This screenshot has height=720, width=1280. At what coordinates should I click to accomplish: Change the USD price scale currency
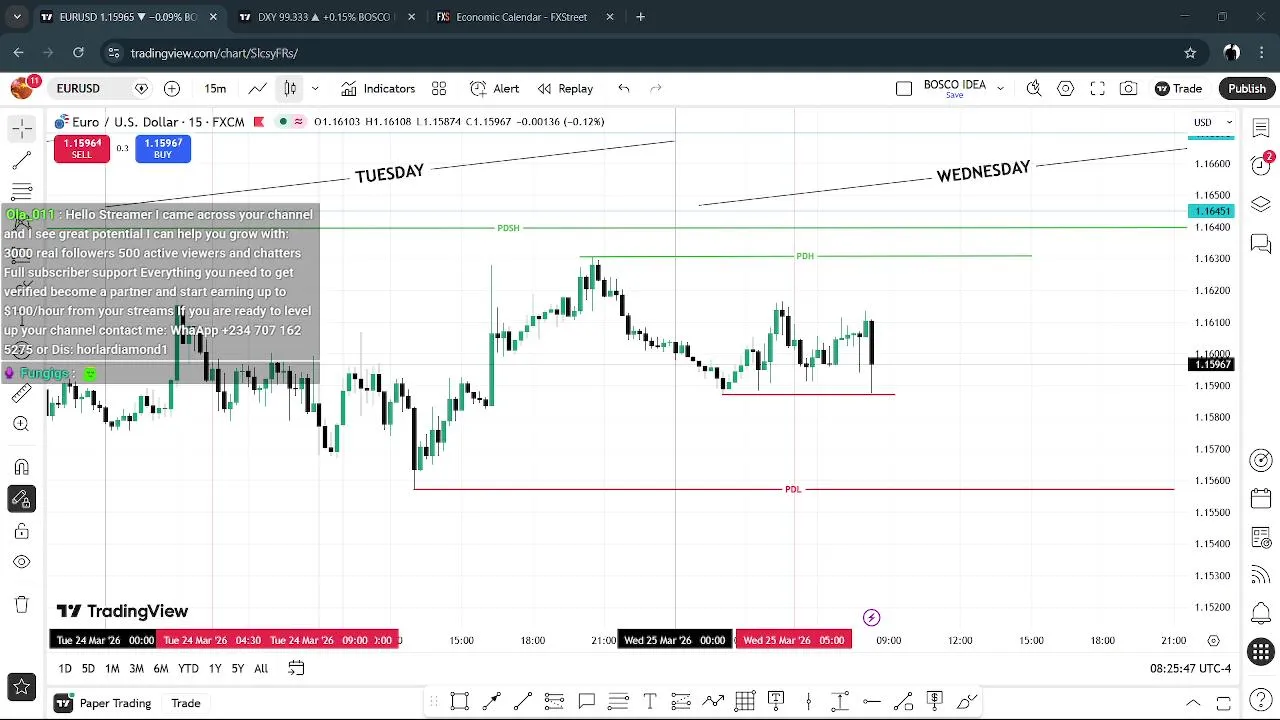pyautogui.click(x=1213, y=122)
